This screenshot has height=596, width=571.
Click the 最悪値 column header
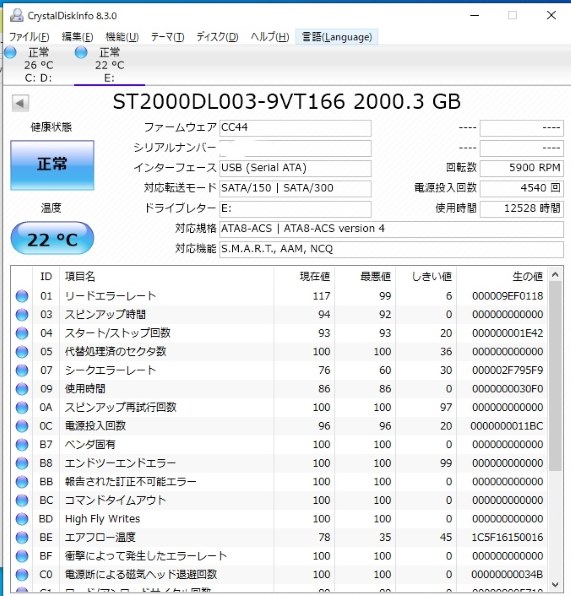[365, 276]
